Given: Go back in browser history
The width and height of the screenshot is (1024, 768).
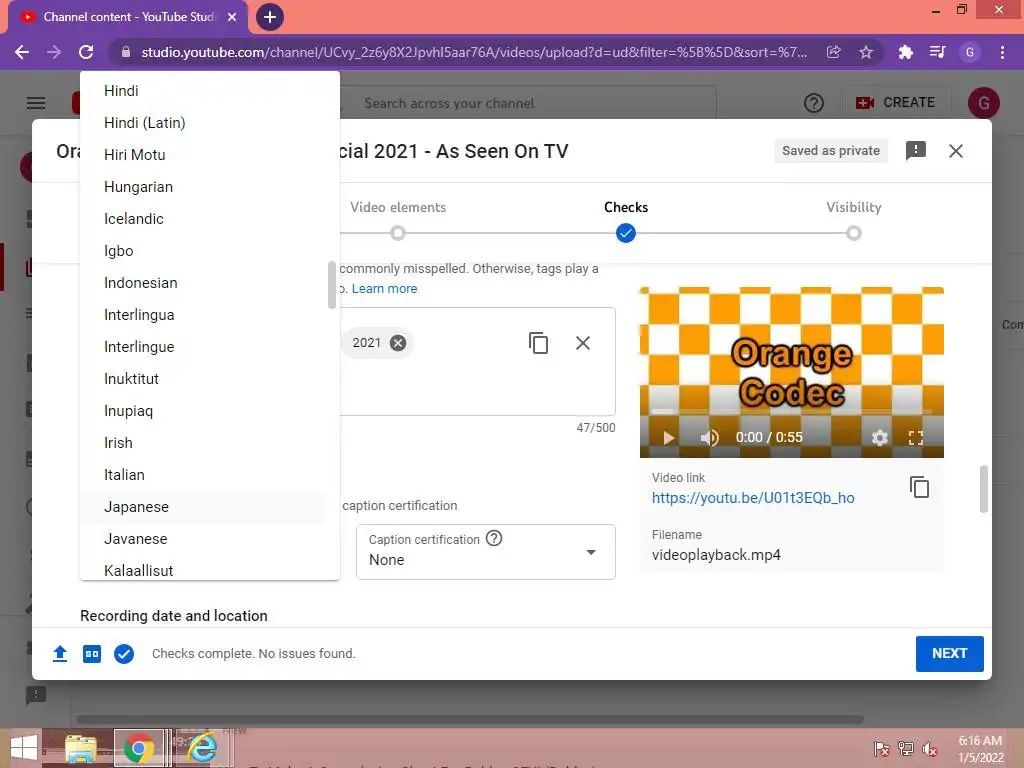Looking at the screenshot, I should point(22,52).
